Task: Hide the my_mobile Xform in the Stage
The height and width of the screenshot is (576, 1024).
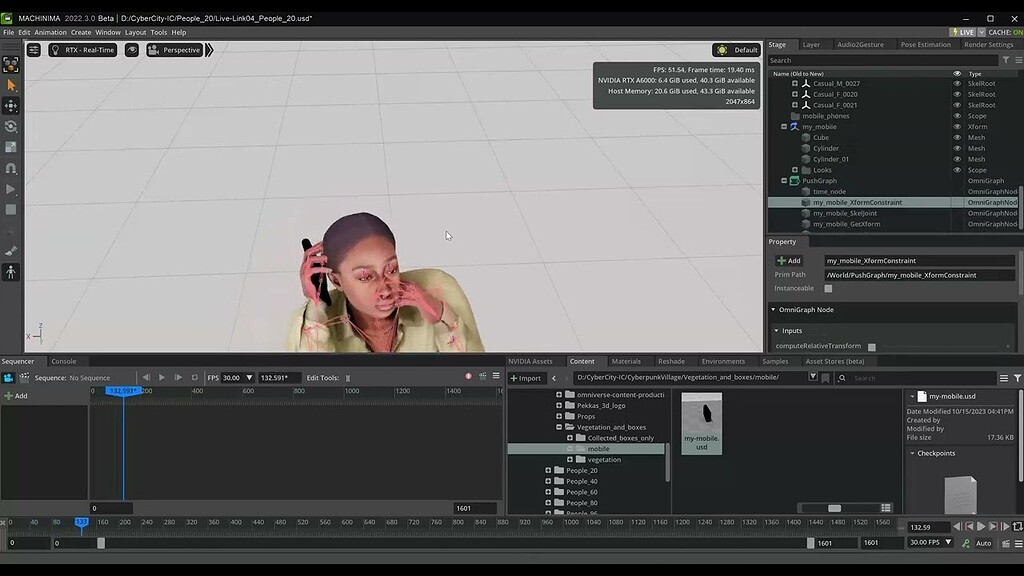Action: point(957,127)
